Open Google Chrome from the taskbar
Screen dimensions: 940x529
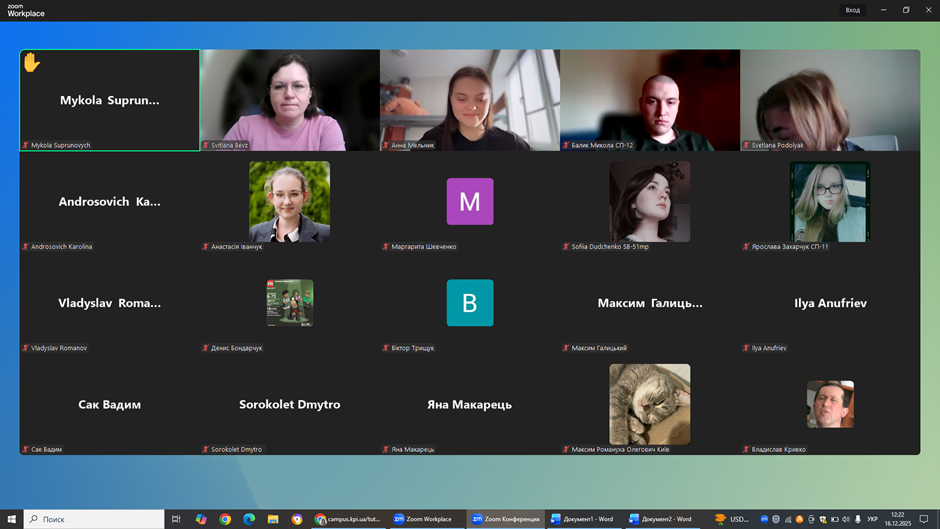click(225, 519)
